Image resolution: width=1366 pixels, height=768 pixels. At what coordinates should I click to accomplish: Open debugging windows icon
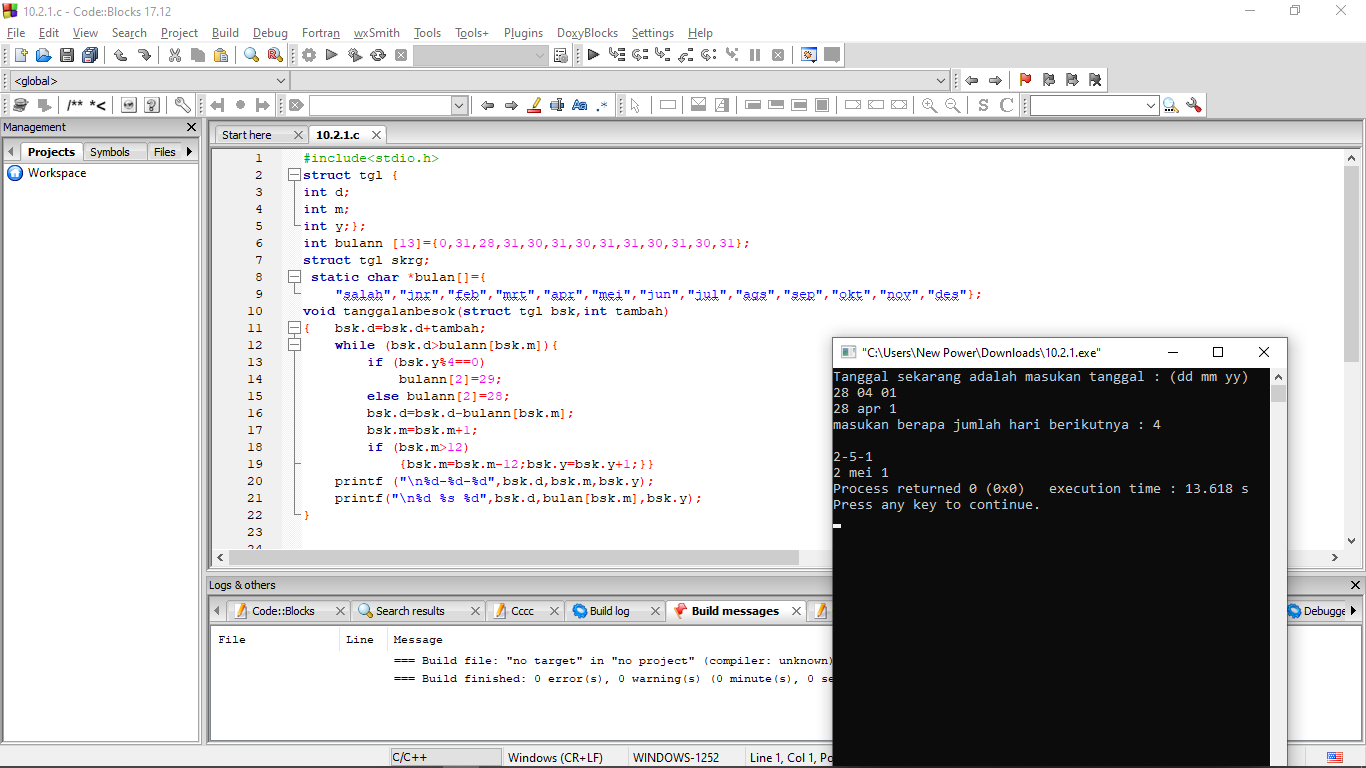808,55
